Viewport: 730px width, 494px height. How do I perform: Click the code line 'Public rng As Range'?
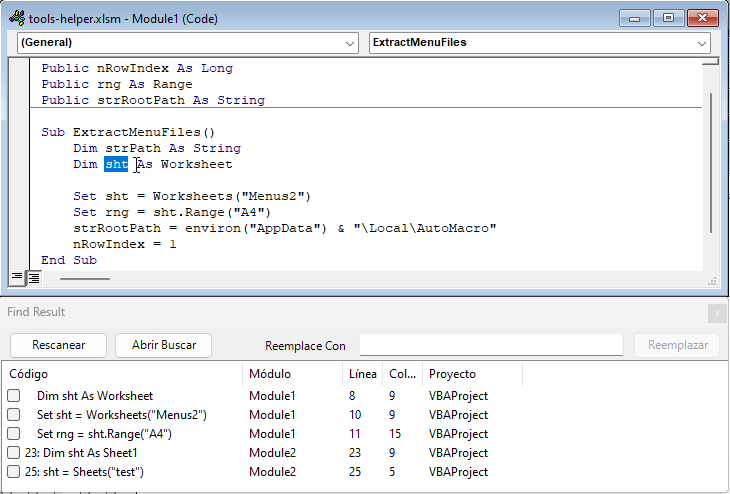click(x=117, y=84)
